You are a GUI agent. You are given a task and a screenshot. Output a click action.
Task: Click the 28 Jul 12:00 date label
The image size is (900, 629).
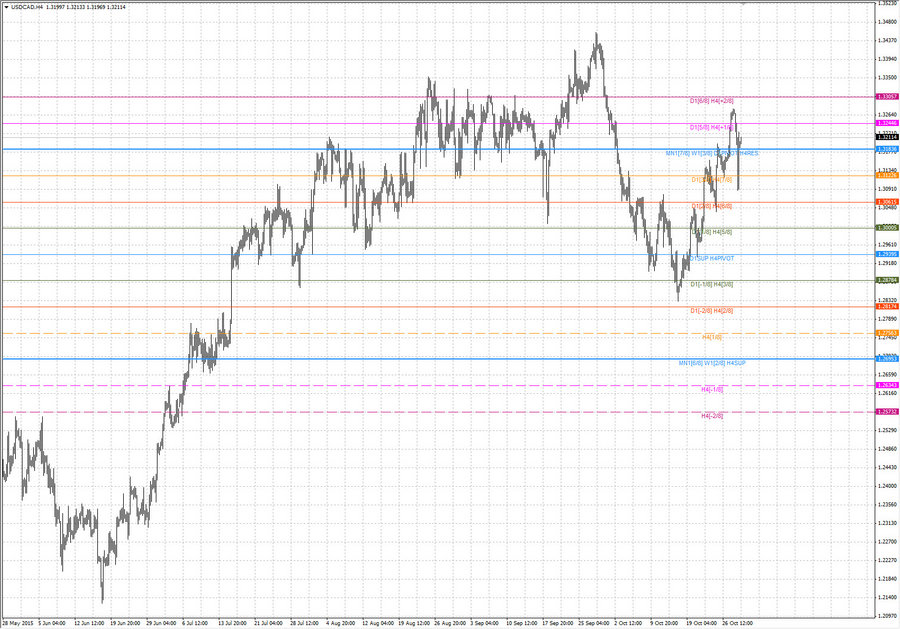tap(304, 623)
